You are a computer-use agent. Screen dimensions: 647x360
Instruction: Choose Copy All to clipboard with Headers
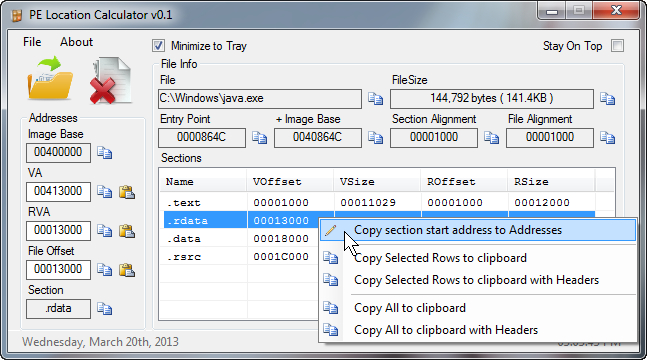point(478,330)
